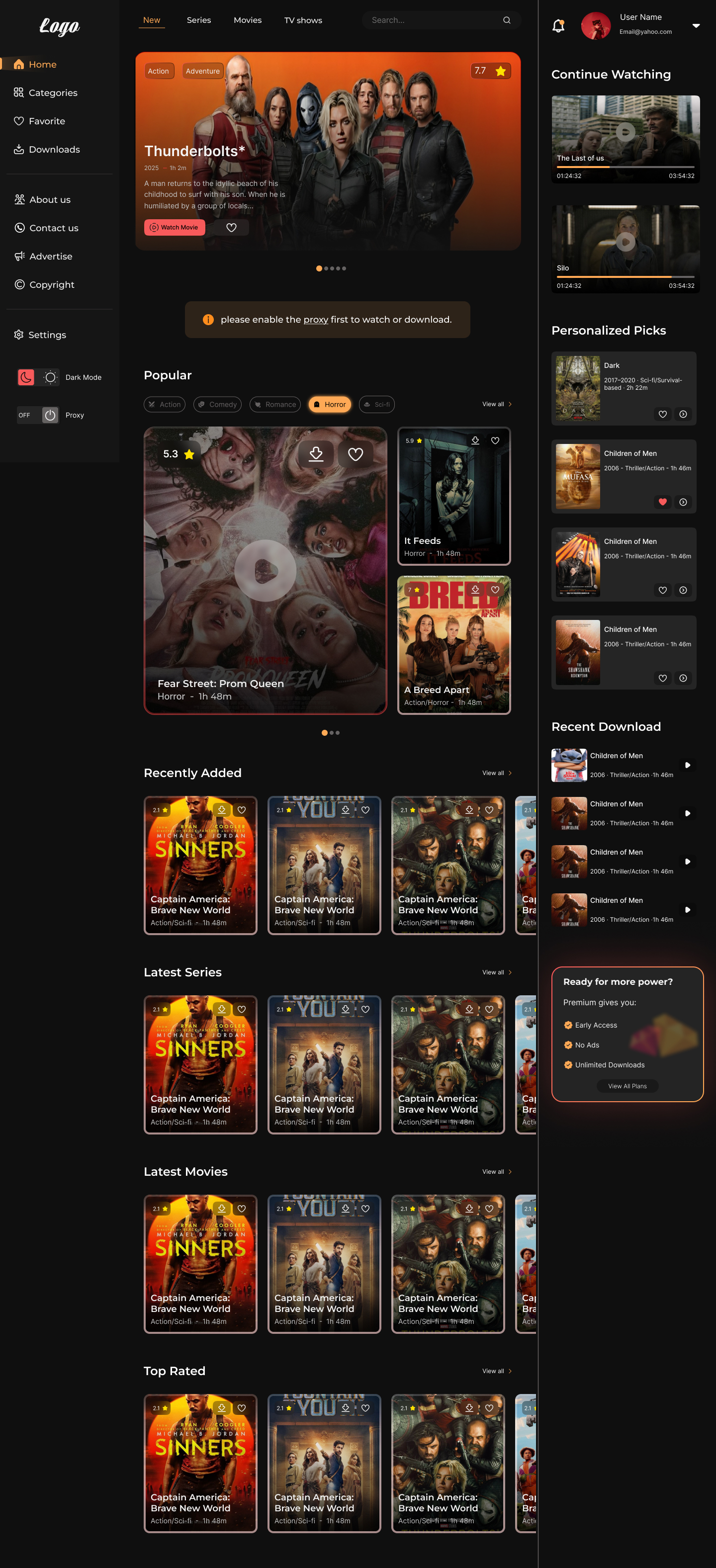Viewport: 716px width, 1568px height.
Task: View all Latest Movies
Action: coord(497,1172)
